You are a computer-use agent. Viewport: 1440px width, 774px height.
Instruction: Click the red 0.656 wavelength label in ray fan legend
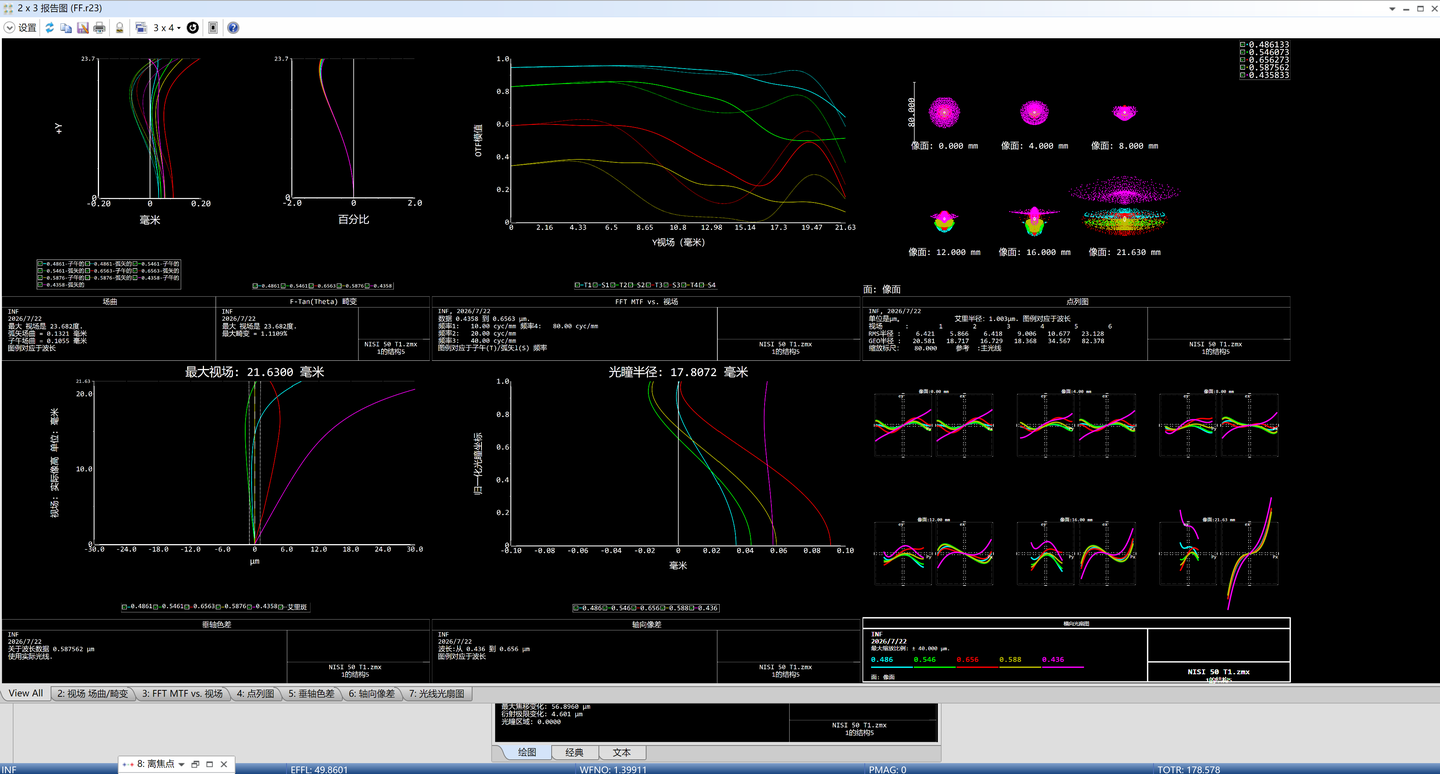[967, 659]
